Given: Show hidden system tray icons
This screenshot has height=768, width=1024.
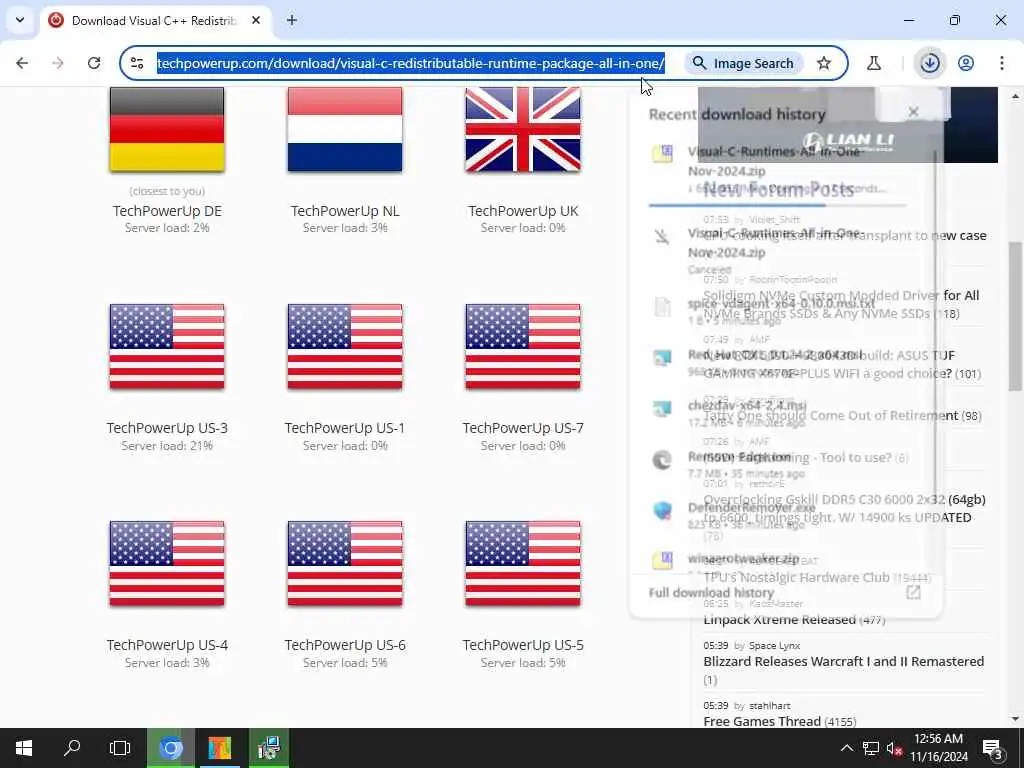Looking at the screenshot, I should pyautogui.click(x=846, y=748).
